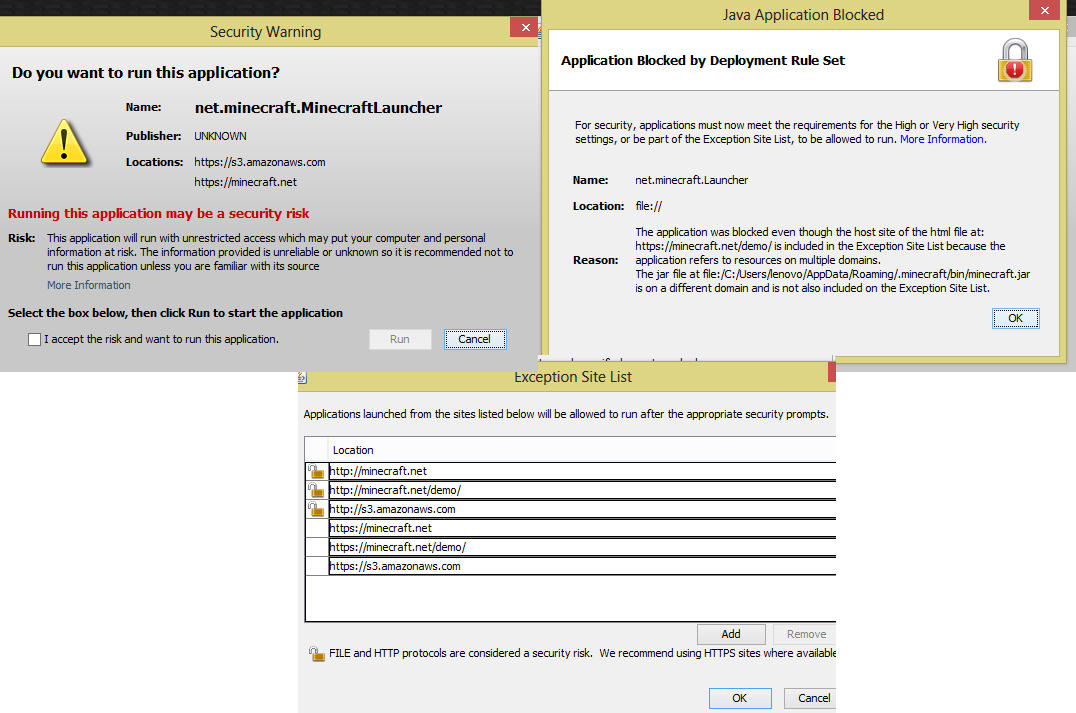Click OK in Java Application Blocked dialog
This screenshot has height=713, width=1076.
(1016, 318)
